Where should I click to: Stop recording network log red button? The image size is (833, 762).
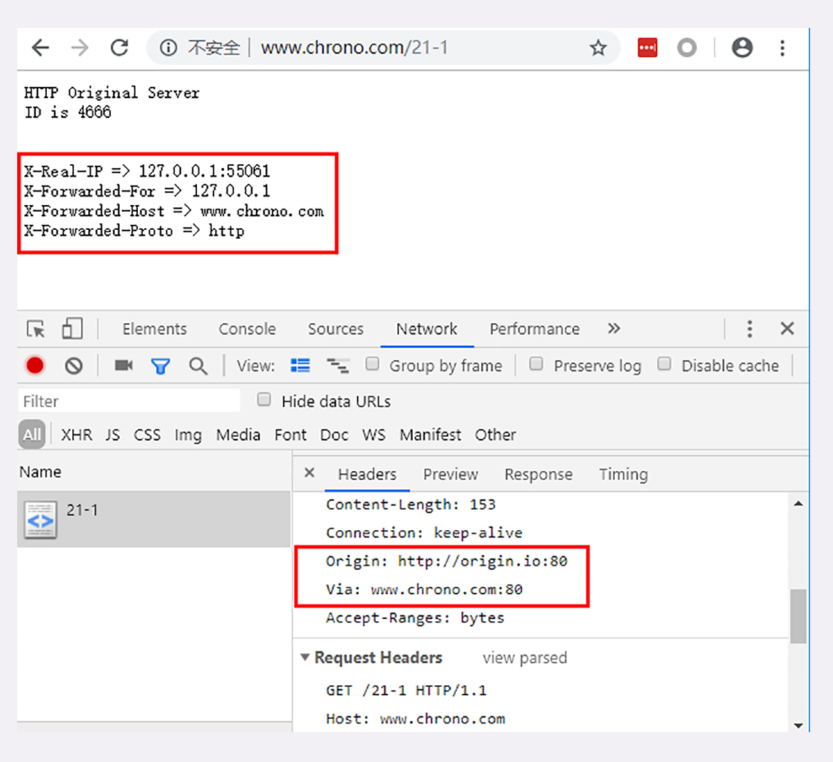pyautogui.click(x=35, y=366)
